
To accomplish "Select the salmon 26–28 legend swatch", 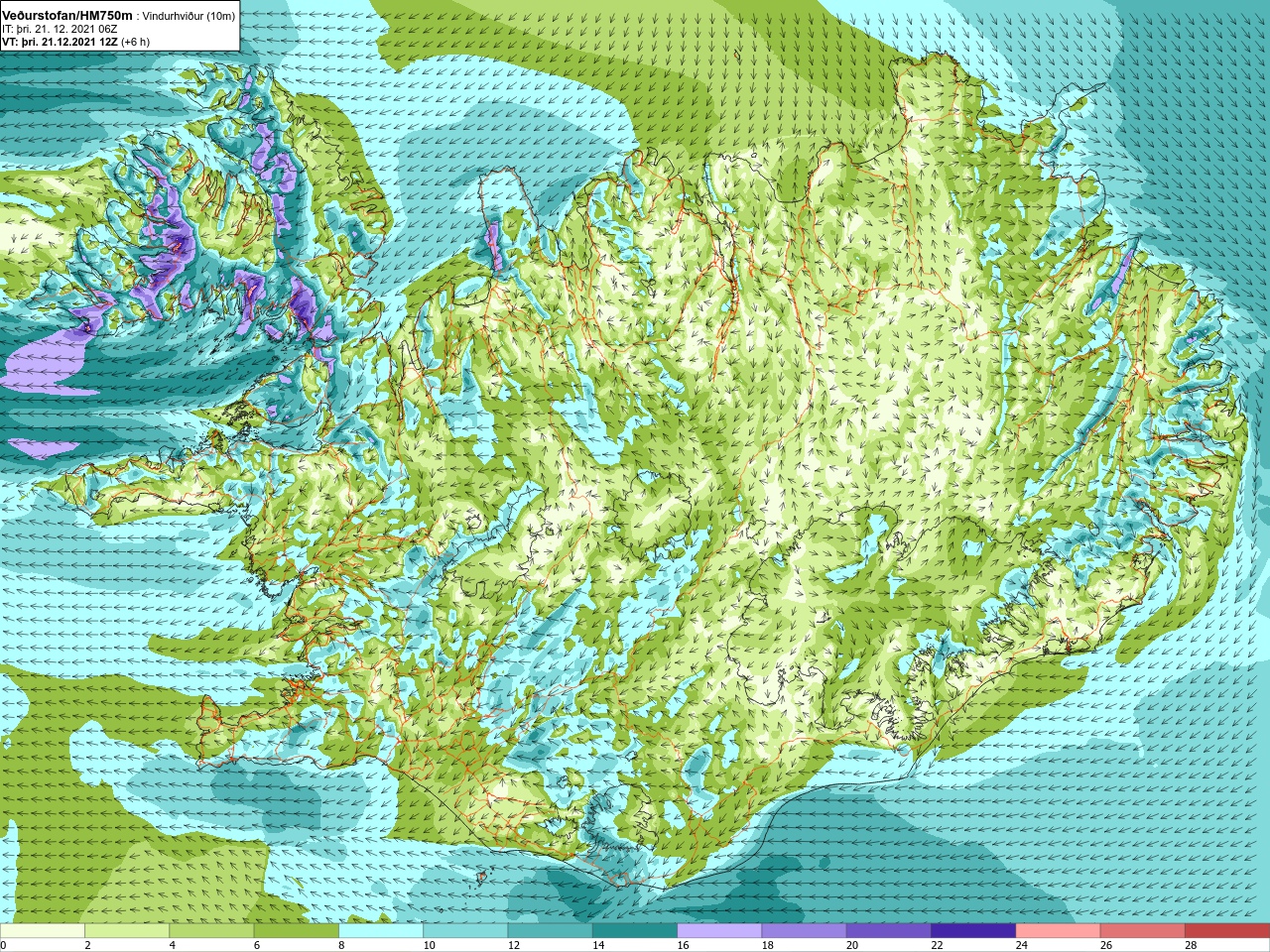I will [x=1143, y=931].
